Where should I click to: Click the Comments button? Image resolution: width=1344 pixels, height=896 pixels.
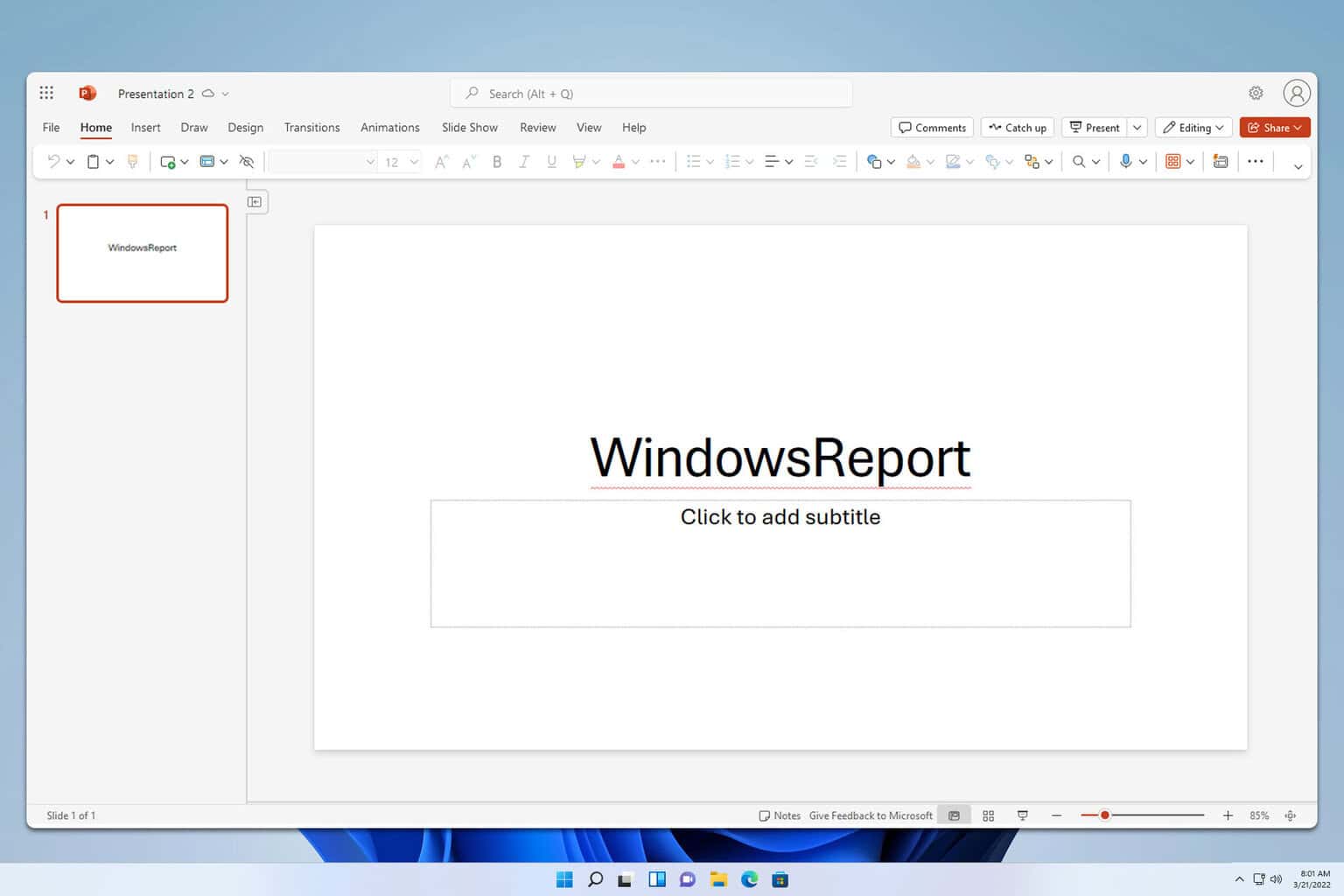pyautogui.click(x=932, y=128)
